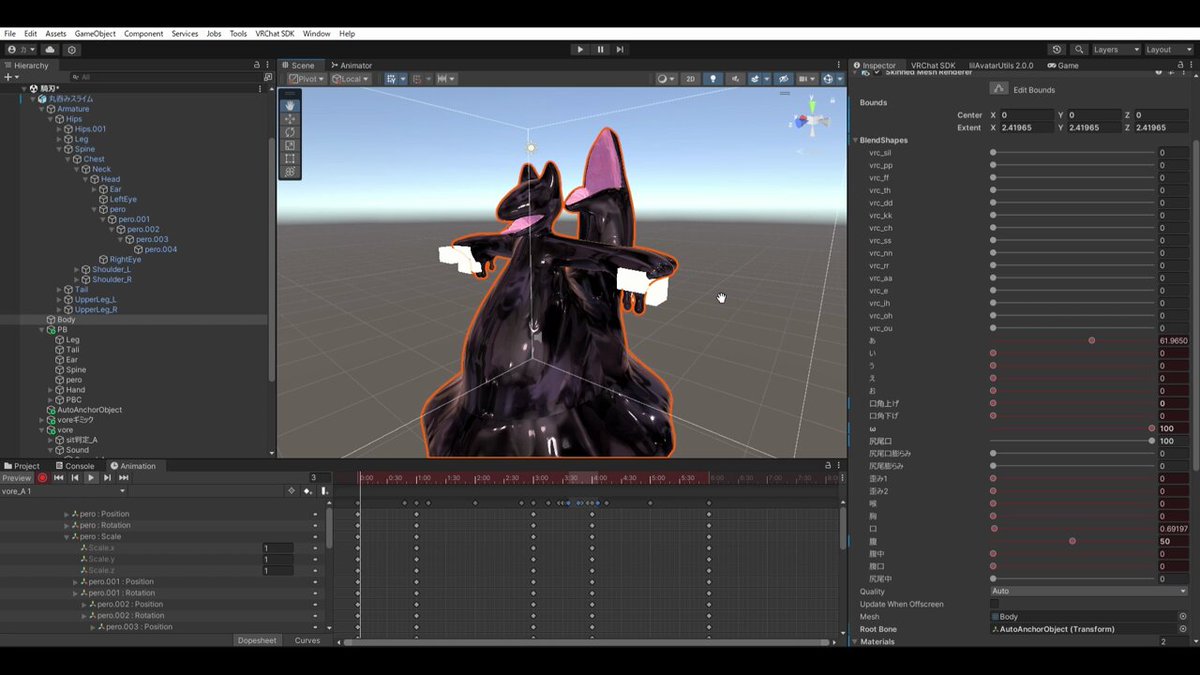This screenshot has width=1200, height=675.
Task: Select the Scale tool in Scene overlay
Action: pos(290,145)
